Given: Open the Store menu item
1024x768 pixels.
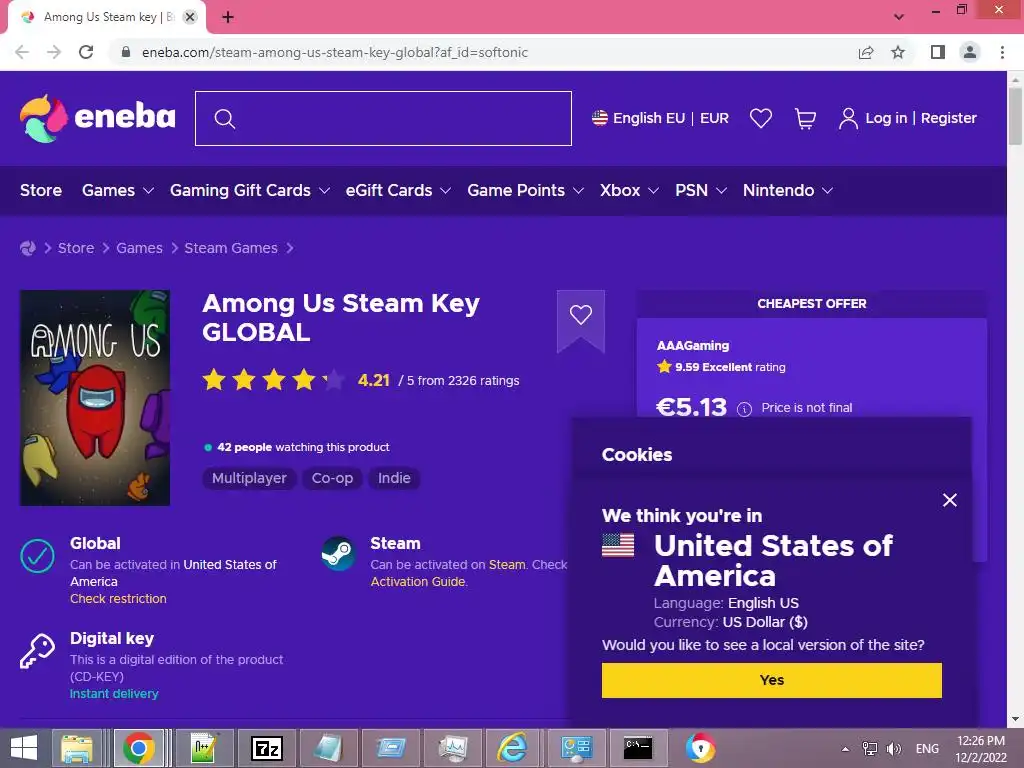Looking at the screenshot, I should pos(40,191).
